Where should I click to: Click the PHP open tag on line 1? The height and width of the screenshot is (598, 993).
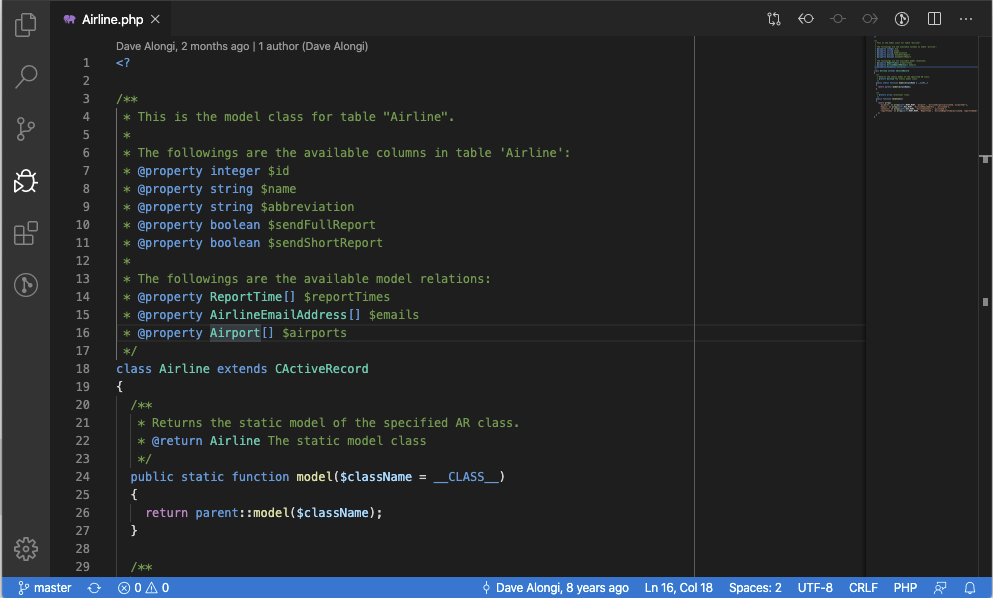click(123, 63)
